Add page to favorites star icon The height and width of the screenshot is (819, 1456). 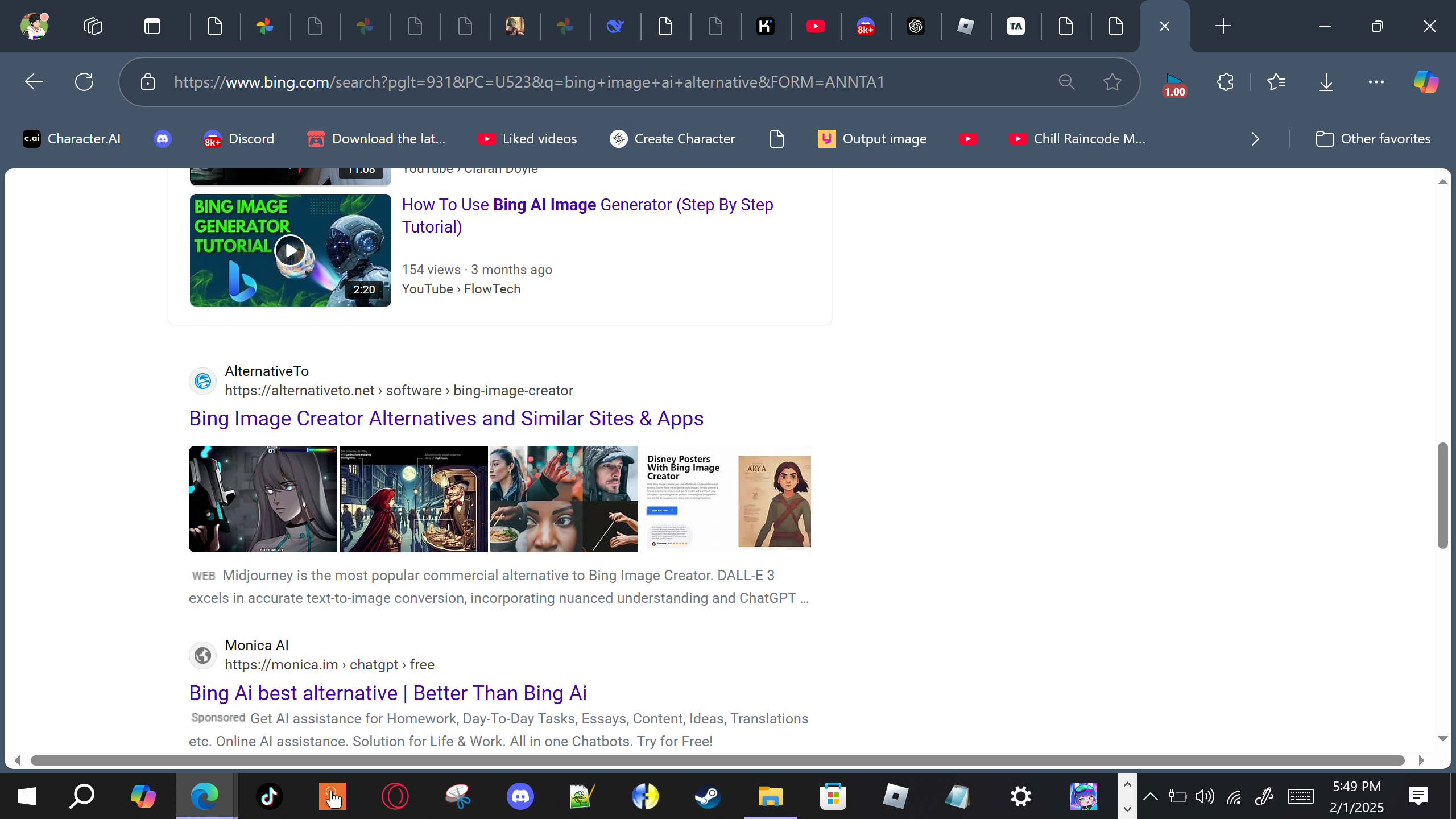coord(1112,82)
